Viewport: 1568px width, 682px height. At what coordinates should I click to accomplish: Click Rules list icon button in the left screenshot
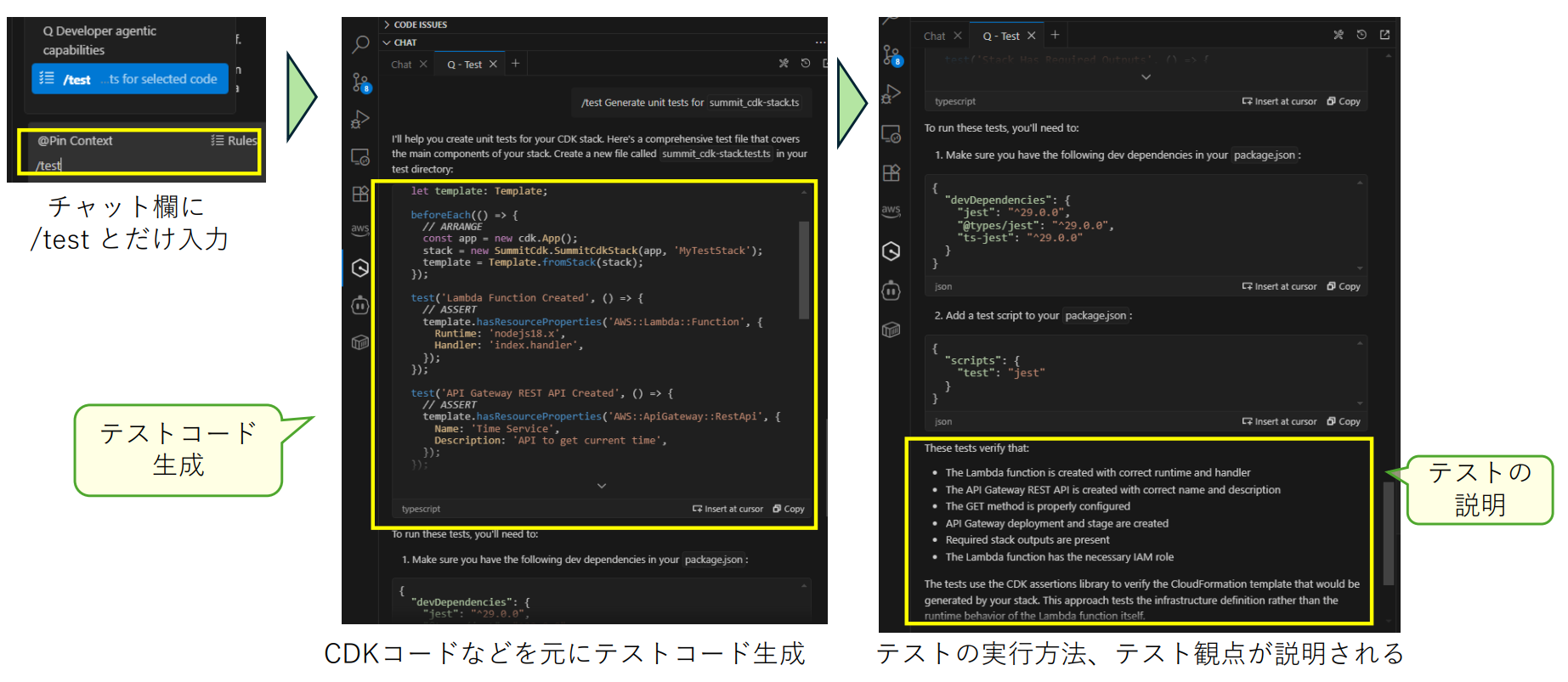click(x=234, y=141)
